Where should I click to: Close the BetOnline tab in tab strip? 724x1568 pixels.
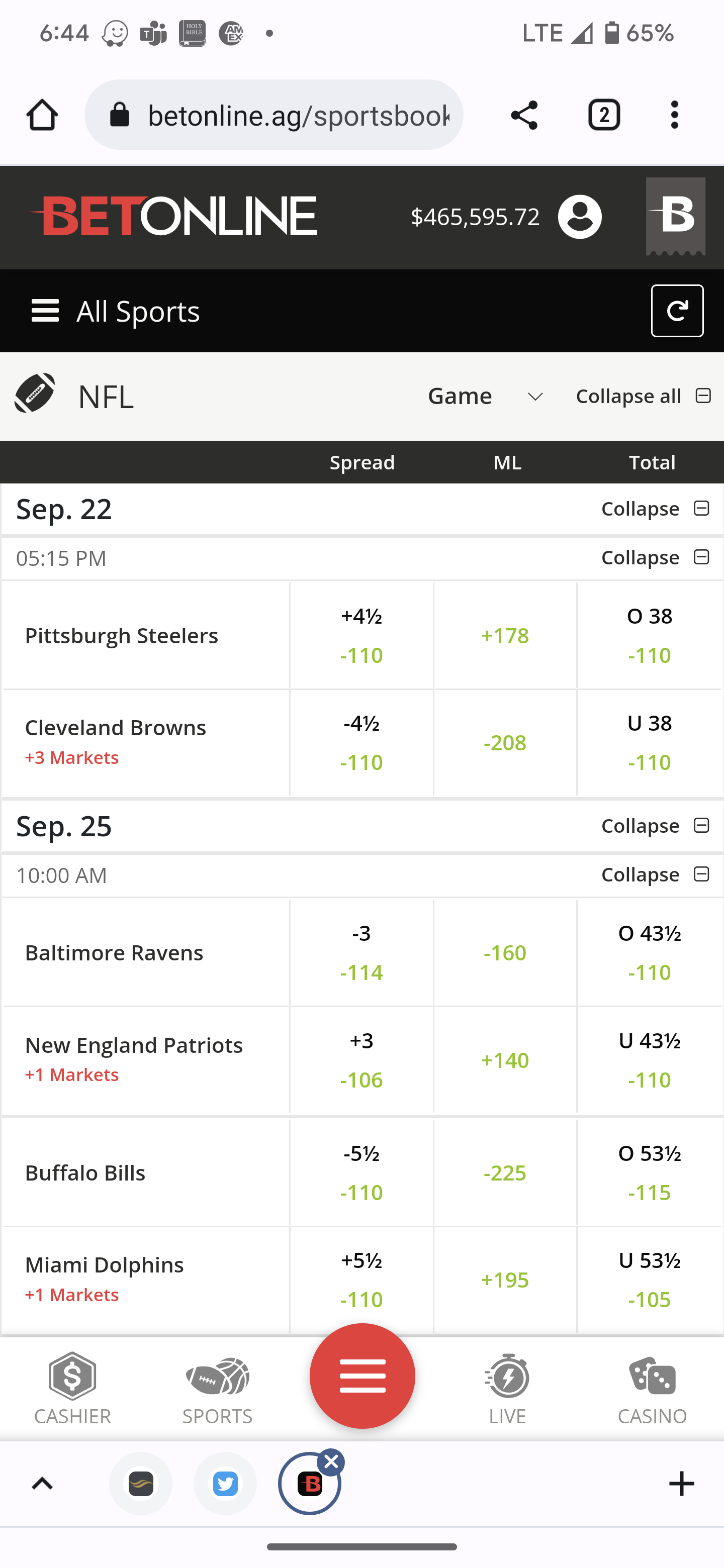pos(331,1462)
